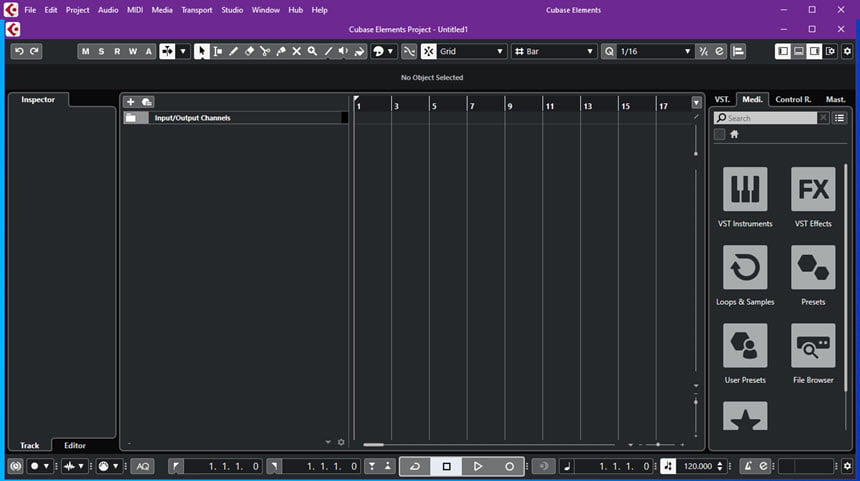Click the Record transport button
The image size is (860, 481).
(509, 466)
